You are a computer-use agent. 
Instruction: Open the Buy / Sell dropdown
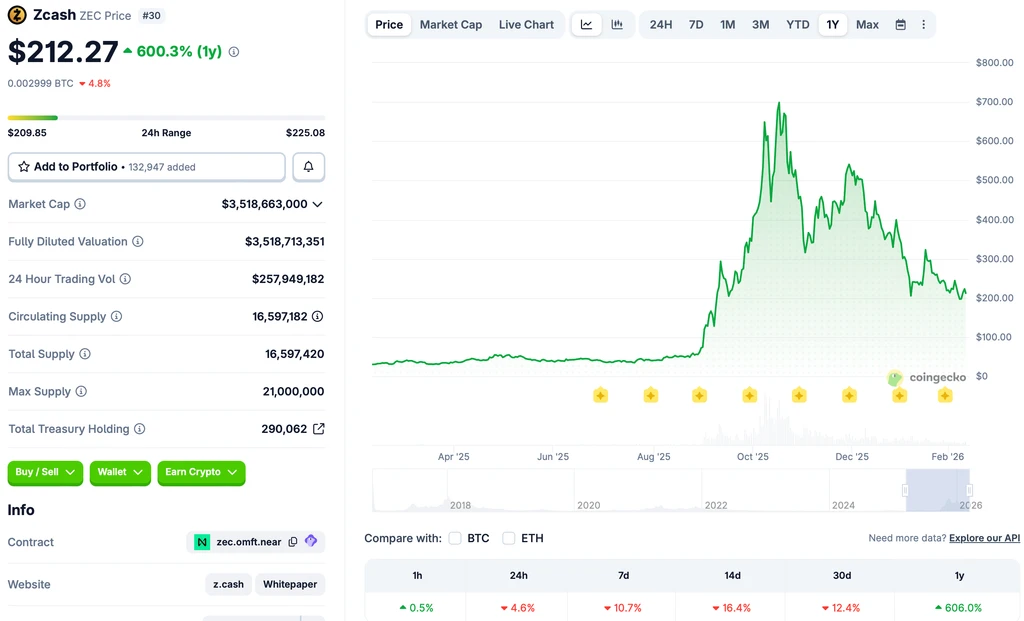click(x=45, y=472)
